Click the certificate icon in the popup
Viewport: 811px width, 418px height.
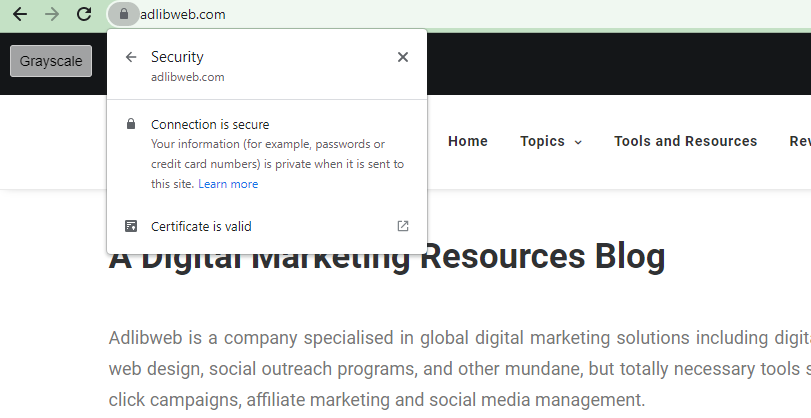pyautogui.click(x=131, y=226)
